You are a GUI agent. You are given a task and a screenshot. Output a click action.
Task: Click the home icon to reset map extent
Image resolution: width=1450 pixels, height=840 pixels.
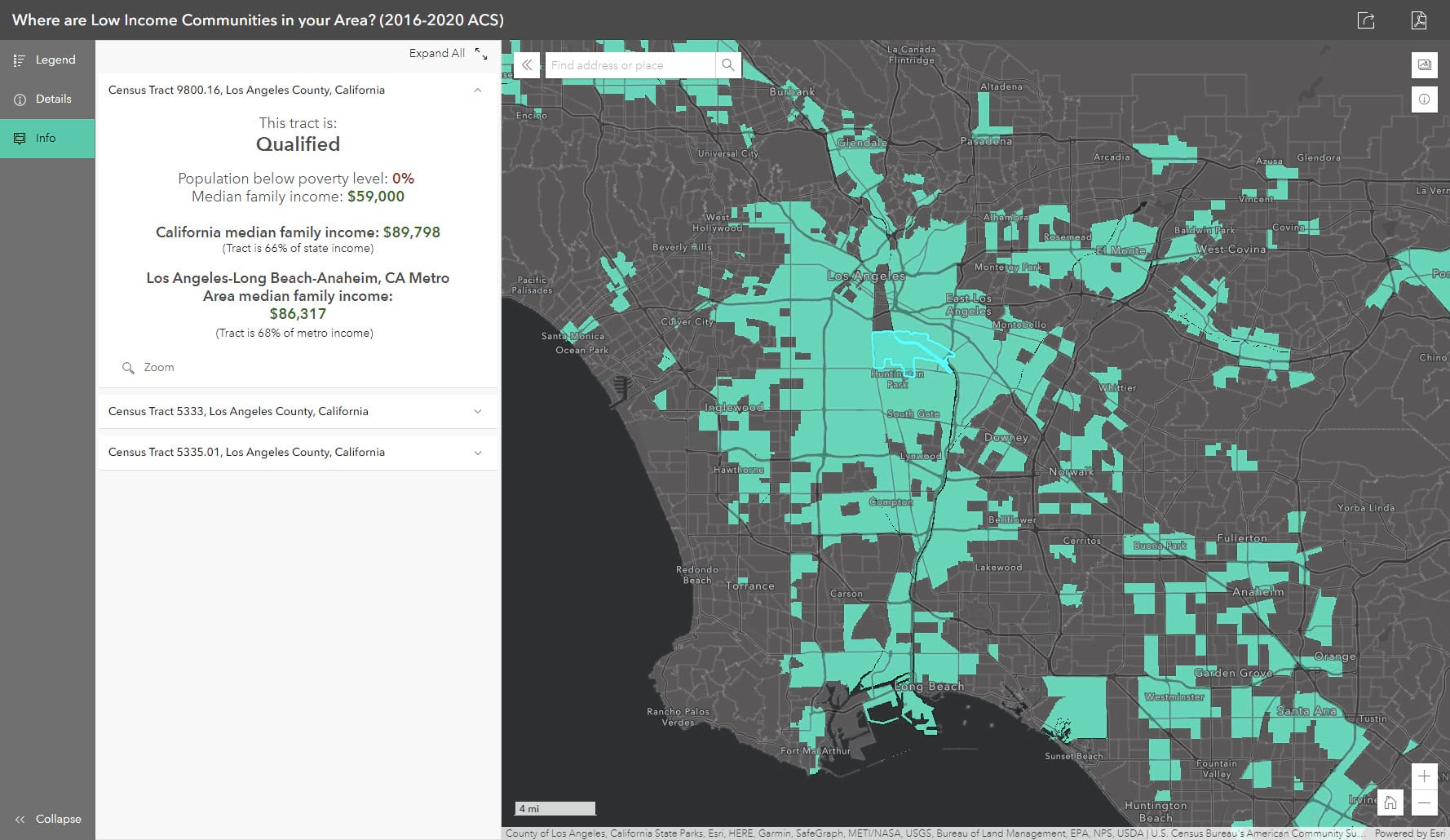1390,802
